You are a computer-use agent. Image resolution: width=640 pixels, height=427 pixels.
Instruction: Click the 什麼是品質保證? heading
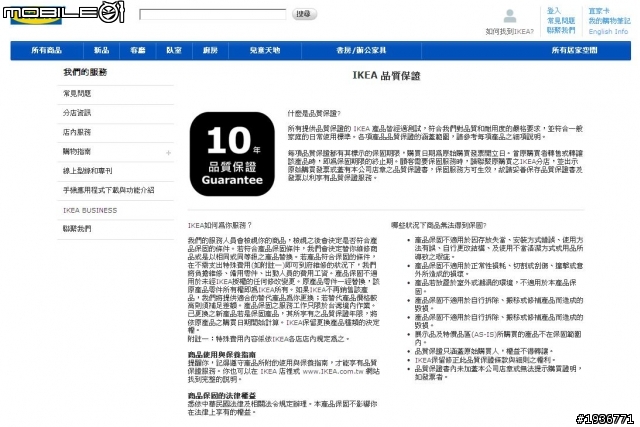pos(314,113)
